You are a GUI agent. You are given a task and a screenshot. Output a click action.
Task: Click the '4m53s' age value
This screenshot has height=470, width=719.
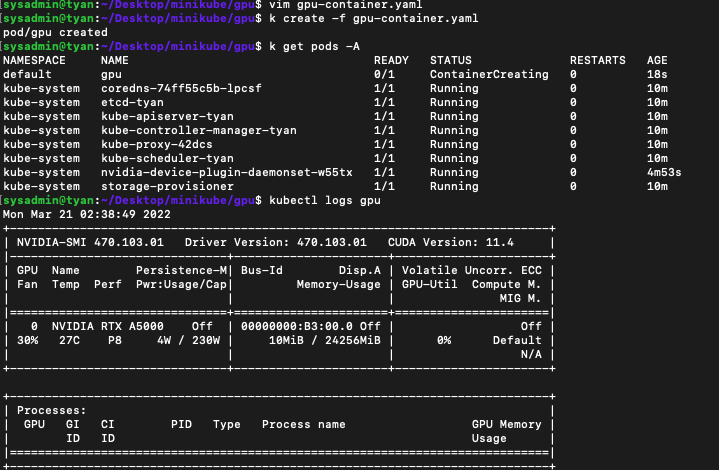(x=664, y=172)
